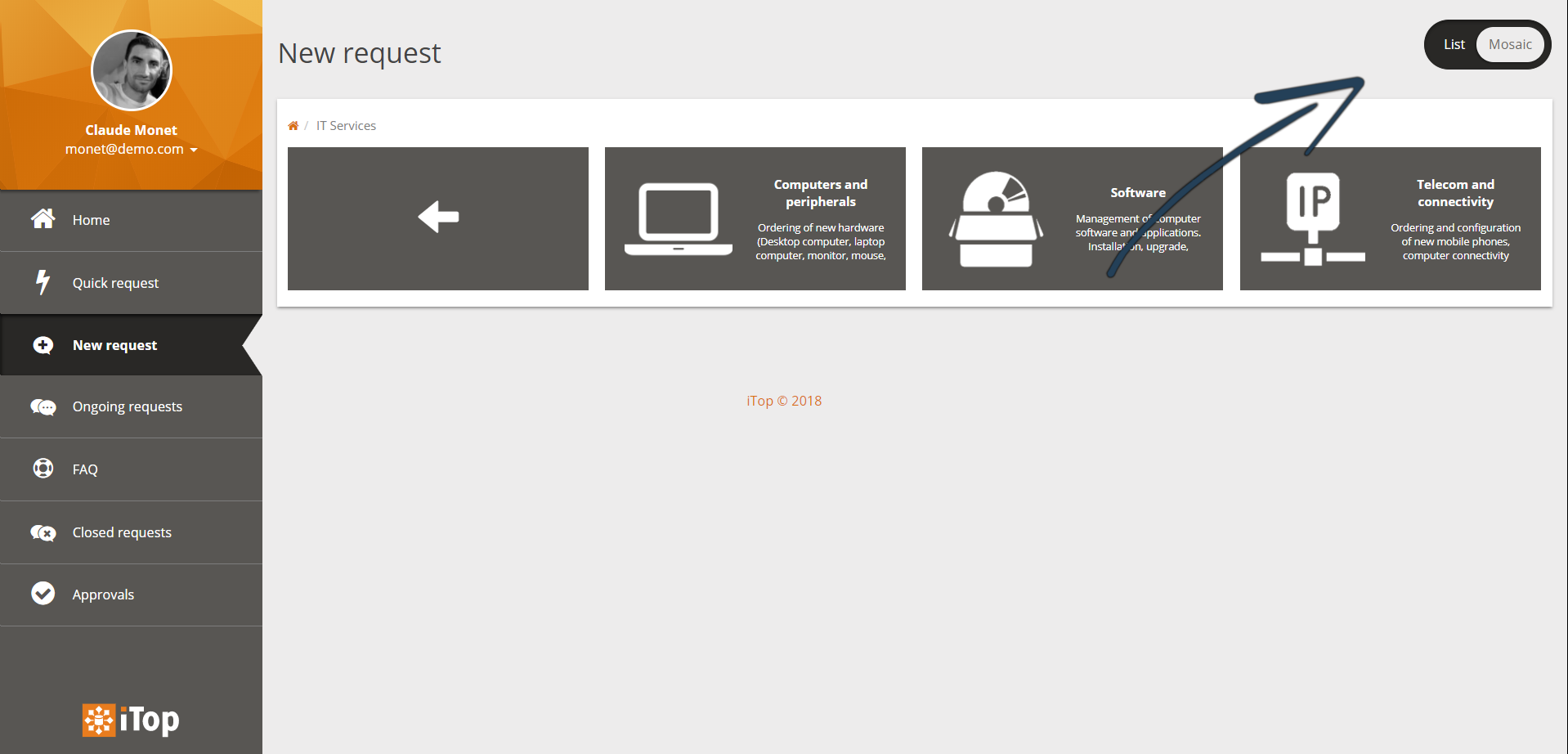The width and height of the screenshot is (1568, 754).
Task: Open Closed requests page
Action: [x=131, y=532]
